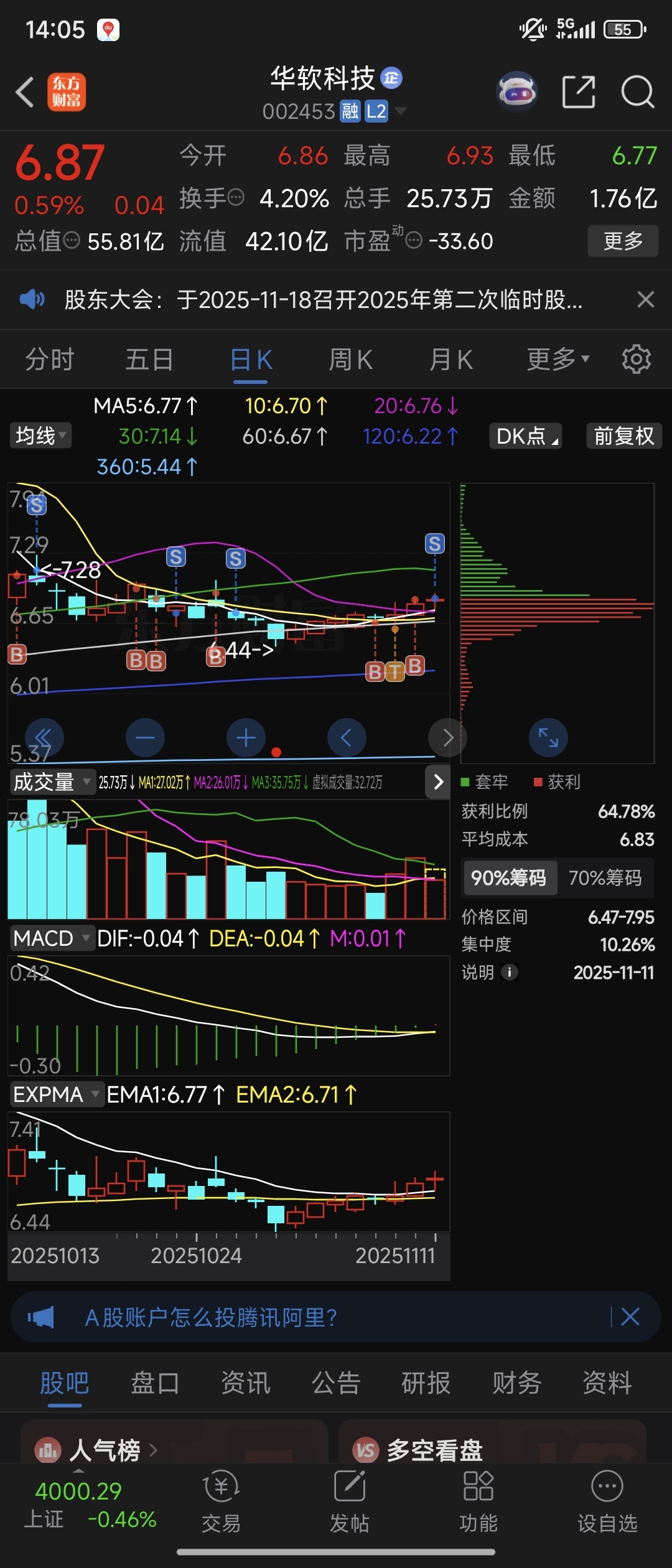This screenshot has width=672, height=1568.
Task: Open chart settings gear icon
Action: tap(637, 359)
